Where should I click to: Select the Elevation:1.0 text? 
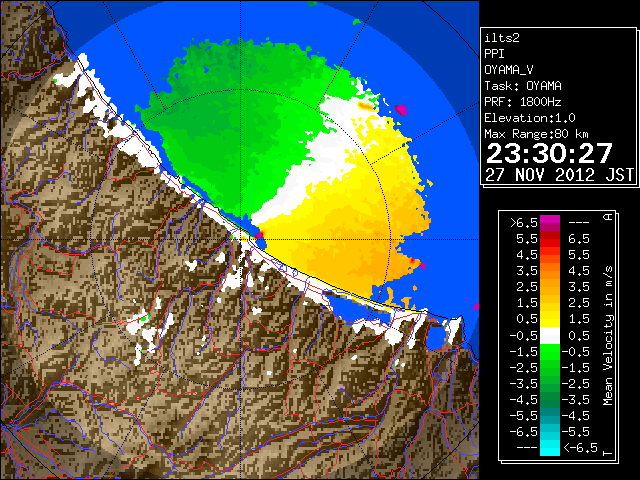pyautogui.click(x=530, y=118)
